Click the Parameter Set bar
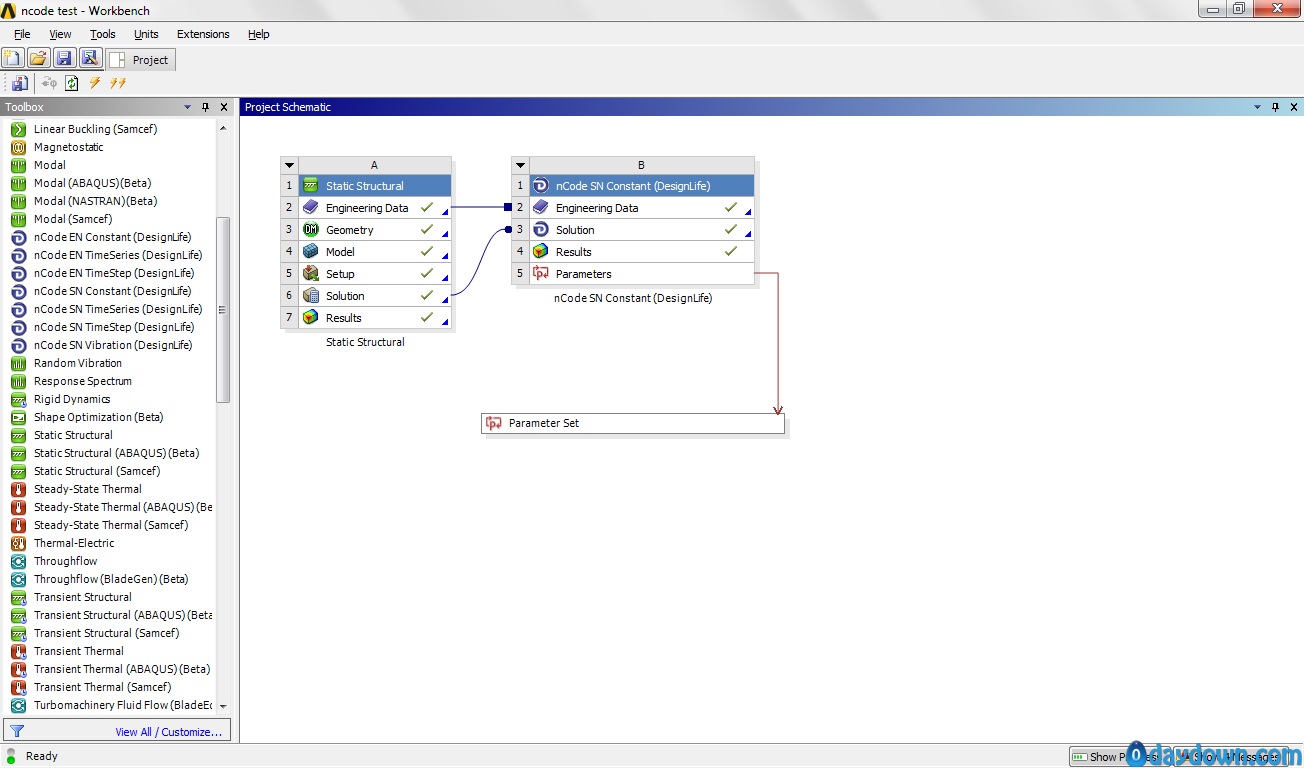This screenshot has height=768, width=1304. click(x=633, y=423)
